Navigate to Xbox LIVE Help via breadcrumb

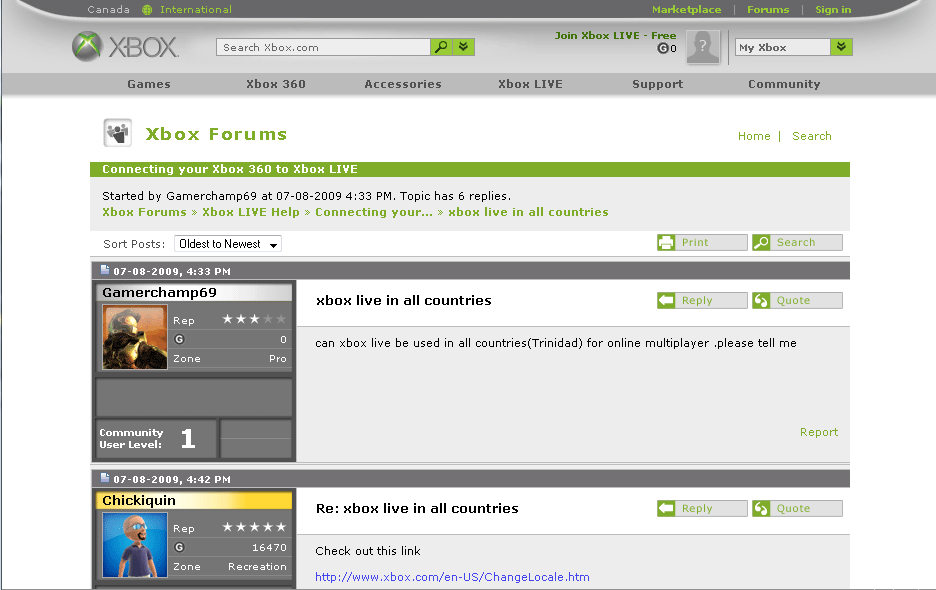pos(250,211)
